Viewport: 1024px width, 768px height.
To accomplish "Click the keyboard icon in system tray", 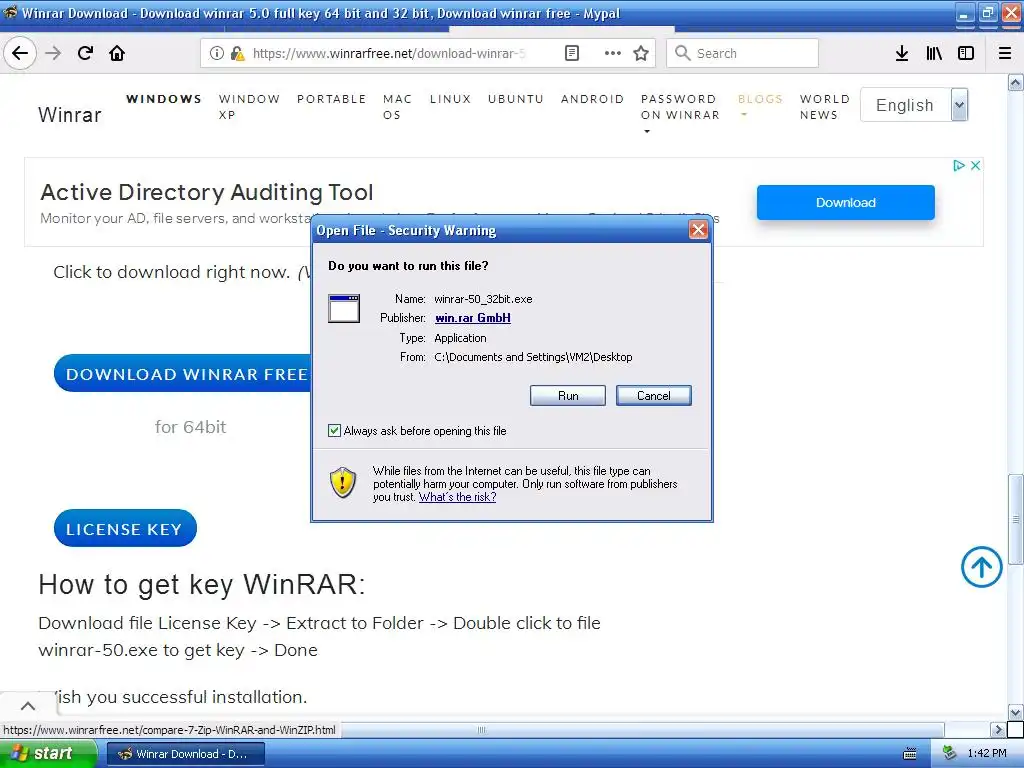I will [x=910, y=754].
